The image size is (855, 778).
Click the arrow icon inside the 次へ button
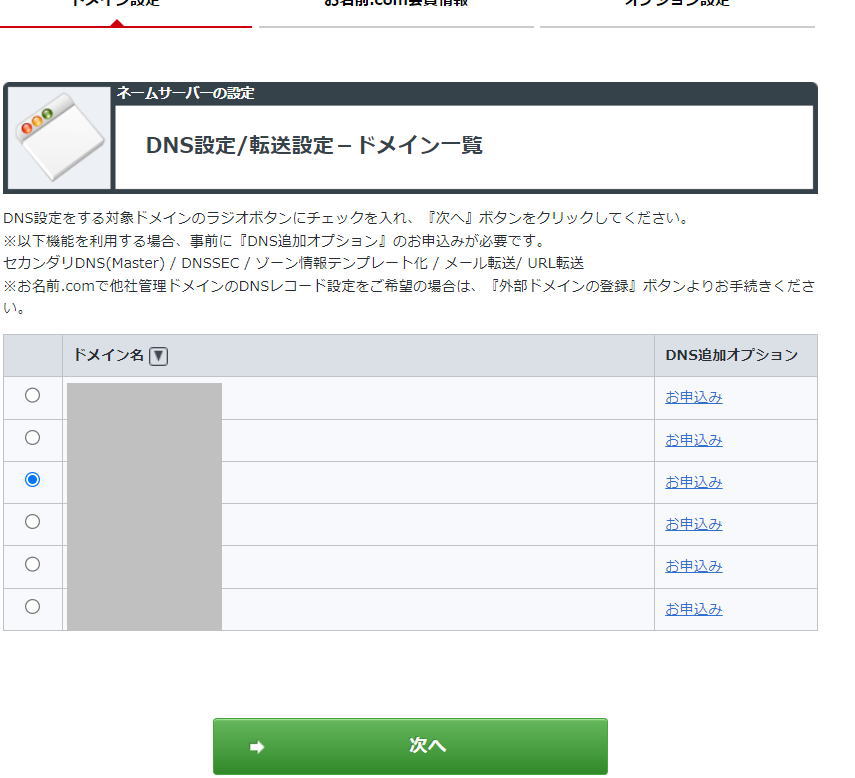coord(257,745)
